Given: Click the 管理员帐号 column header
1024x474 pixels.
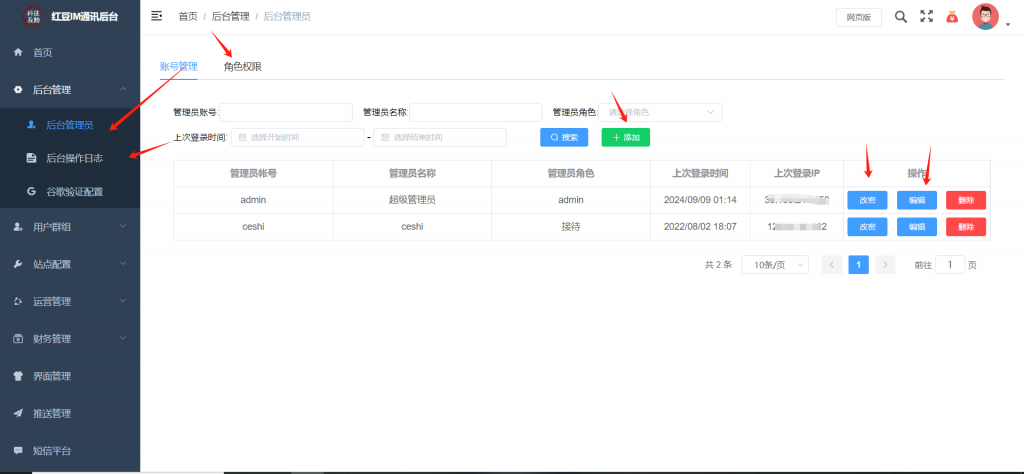Looking at the screenshot, I should pyautogui.click(x=253, y=174).
